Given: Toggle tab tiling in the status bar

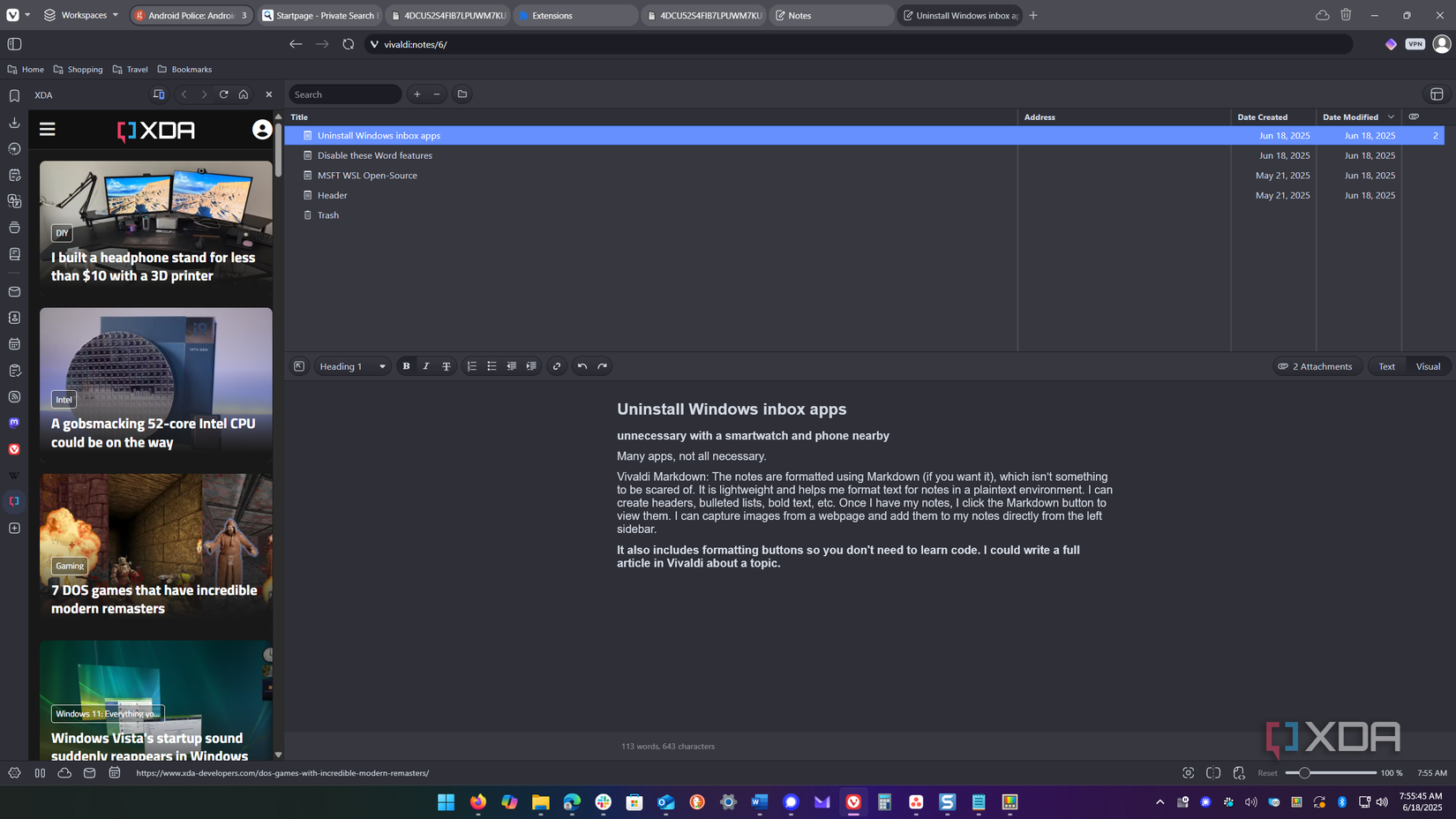Looking at the screenshot, I should point(1213,773).
